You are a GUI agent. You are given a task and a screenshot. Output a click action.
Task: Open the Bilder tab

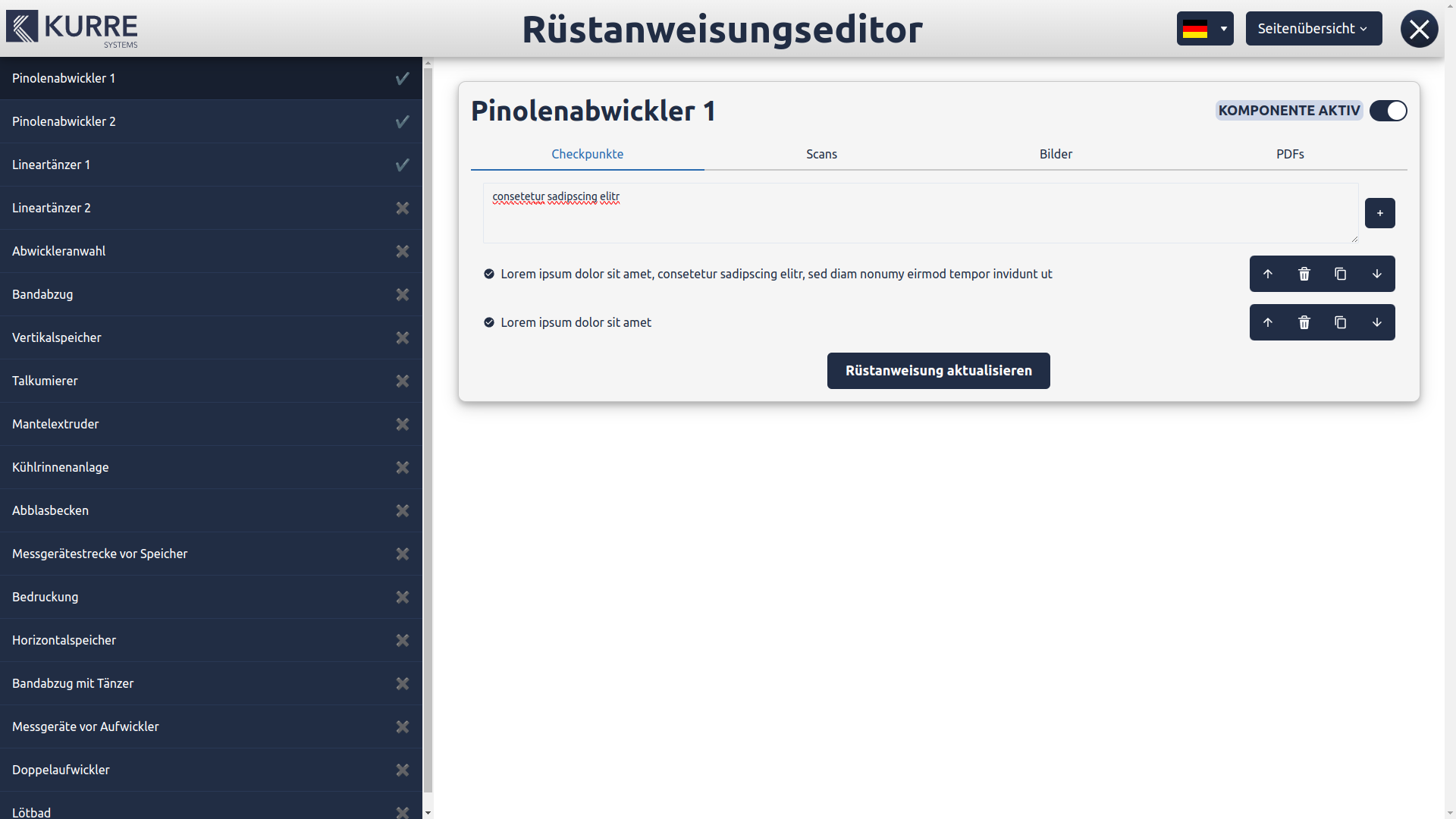[1056, 154]
